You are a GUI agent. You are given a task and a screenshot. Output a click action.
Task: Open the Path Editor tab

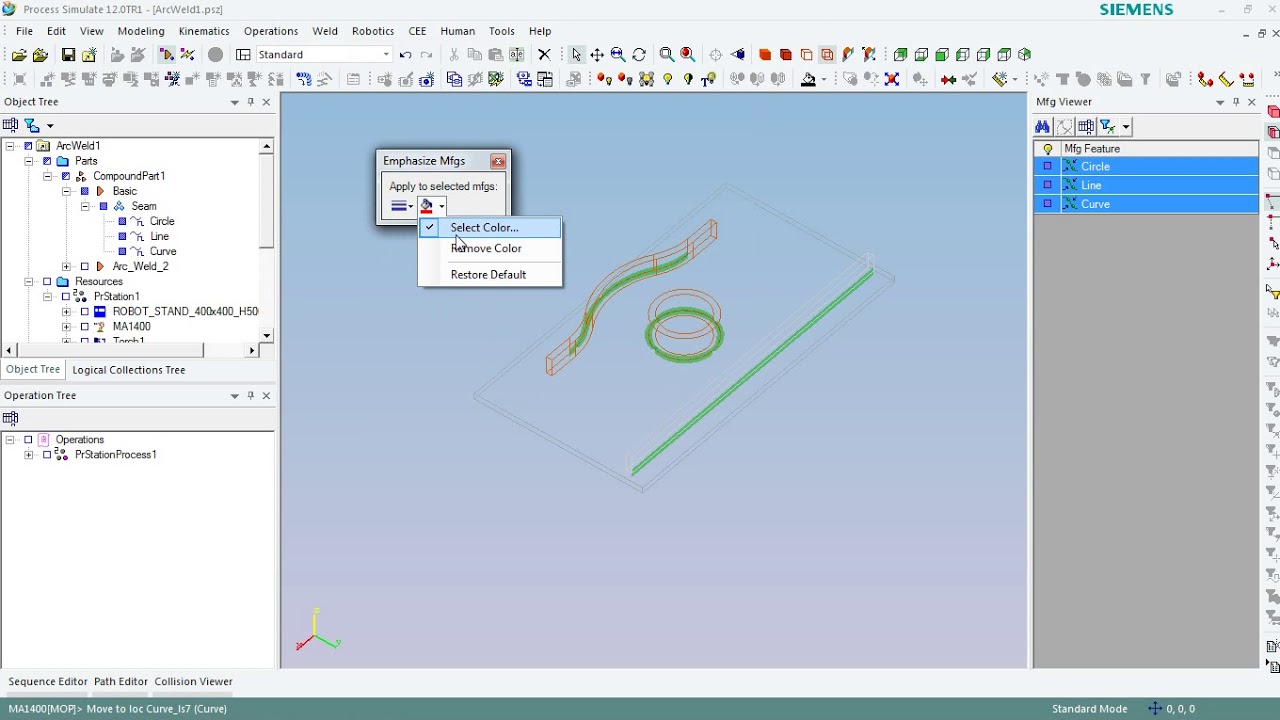[x=121, y=682]
